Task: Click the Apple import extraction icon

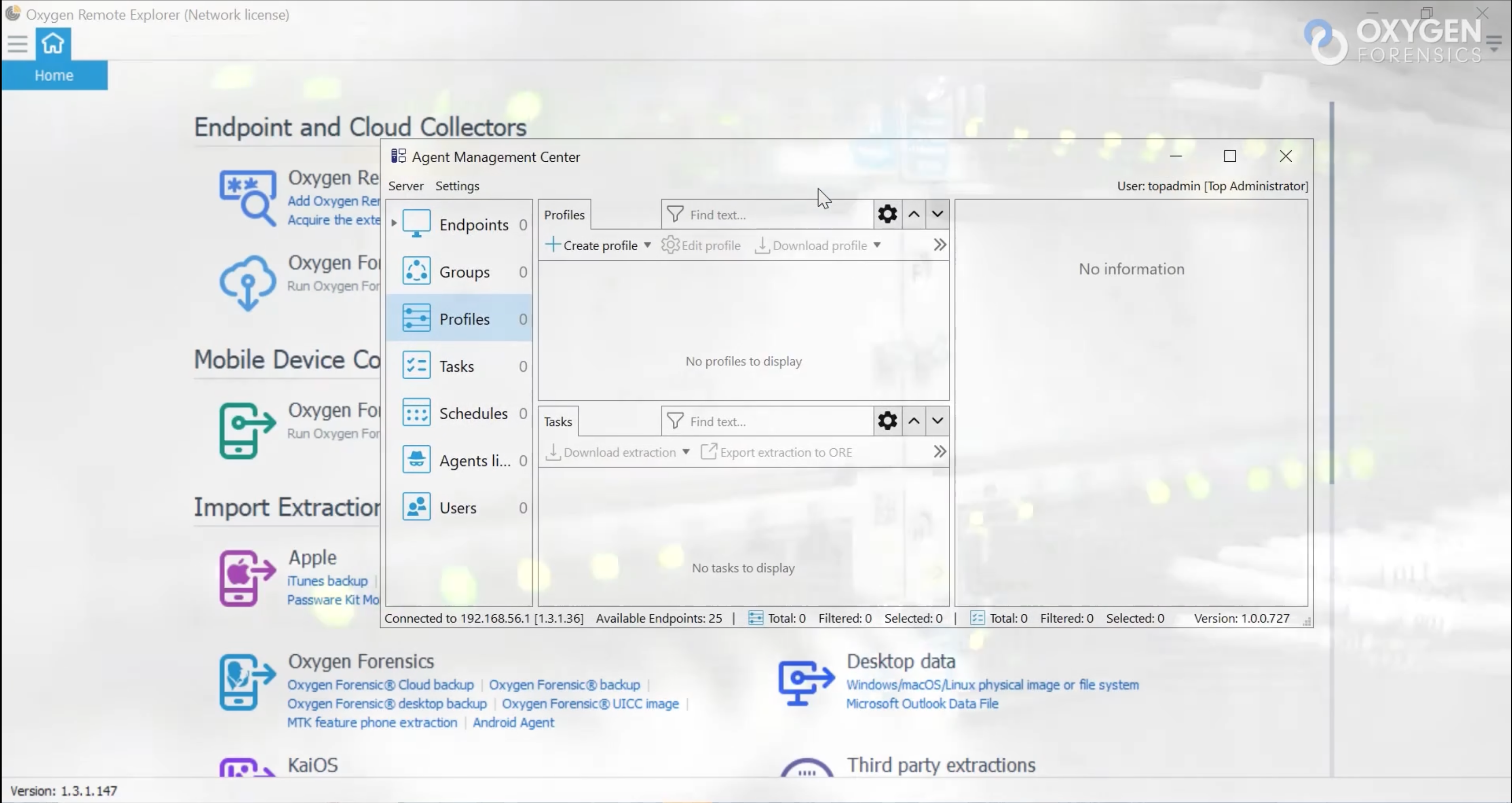Action: (x=248, y=578)
